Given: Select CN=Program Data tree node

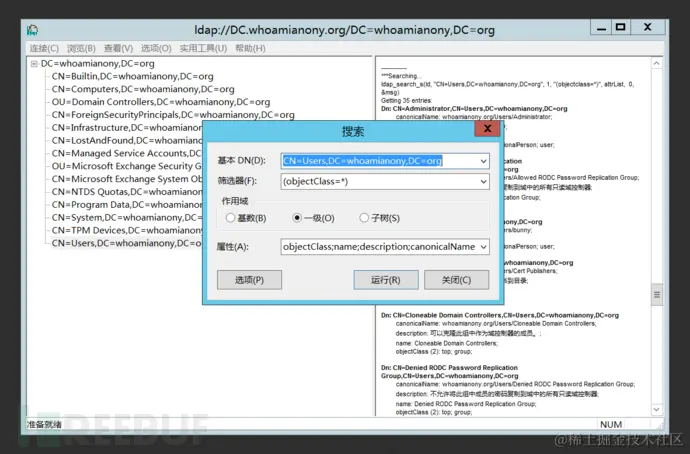Looking at the screenshot, I should [x=127, y=205].
